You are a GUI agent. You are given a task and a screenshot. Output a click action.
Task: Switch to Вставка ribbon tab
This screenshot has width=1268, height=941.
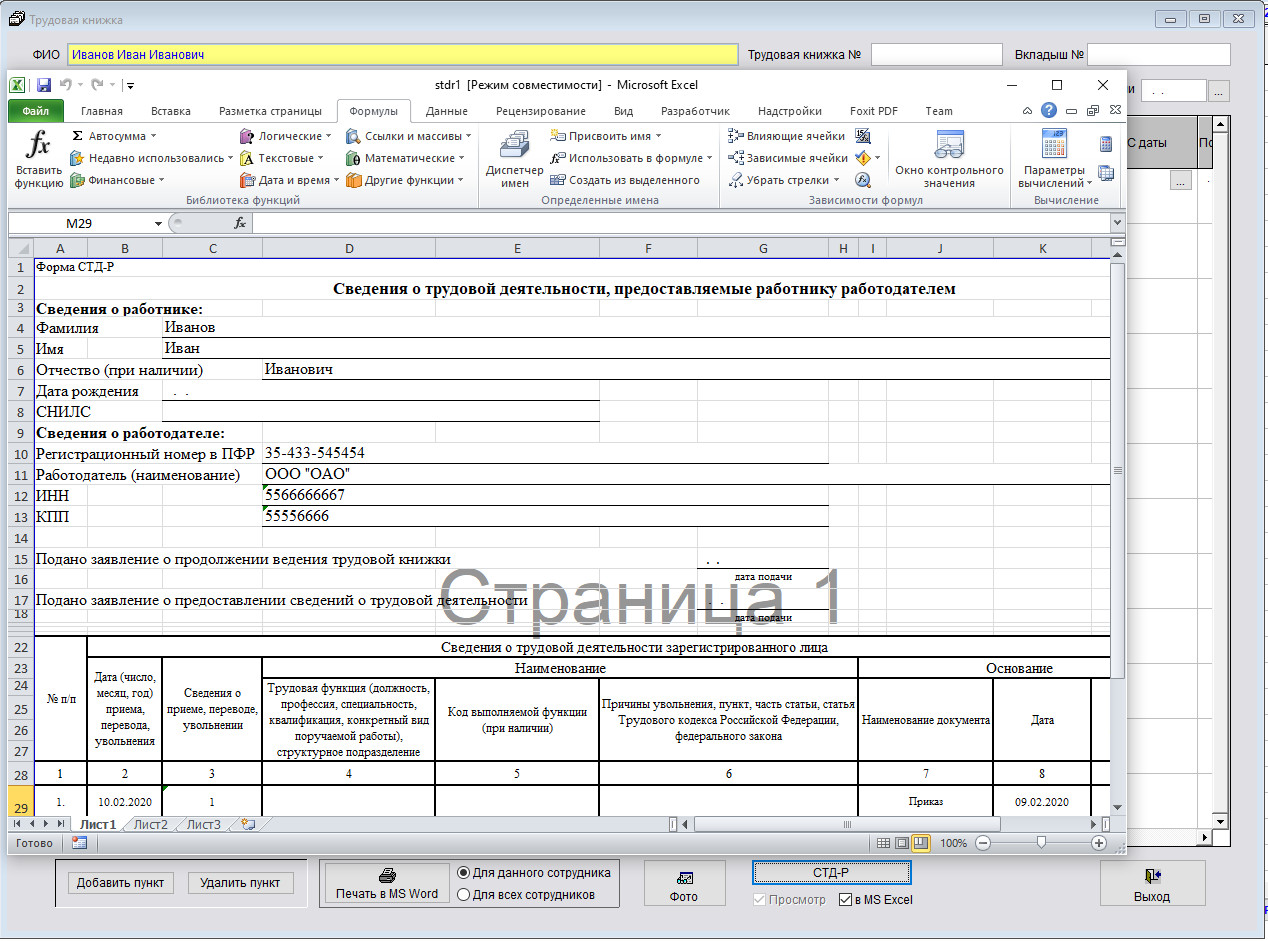[x=171, y=111]
